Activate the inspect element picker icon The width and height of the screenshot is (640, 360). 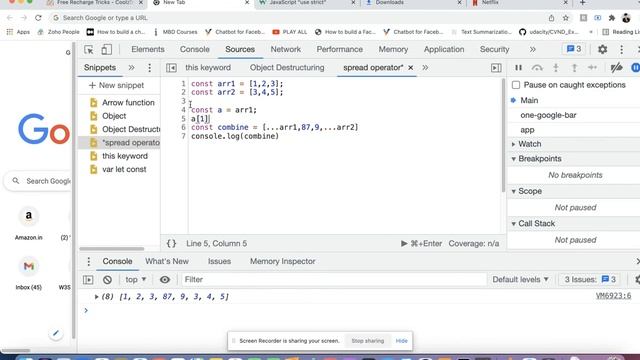pos(89,49)
